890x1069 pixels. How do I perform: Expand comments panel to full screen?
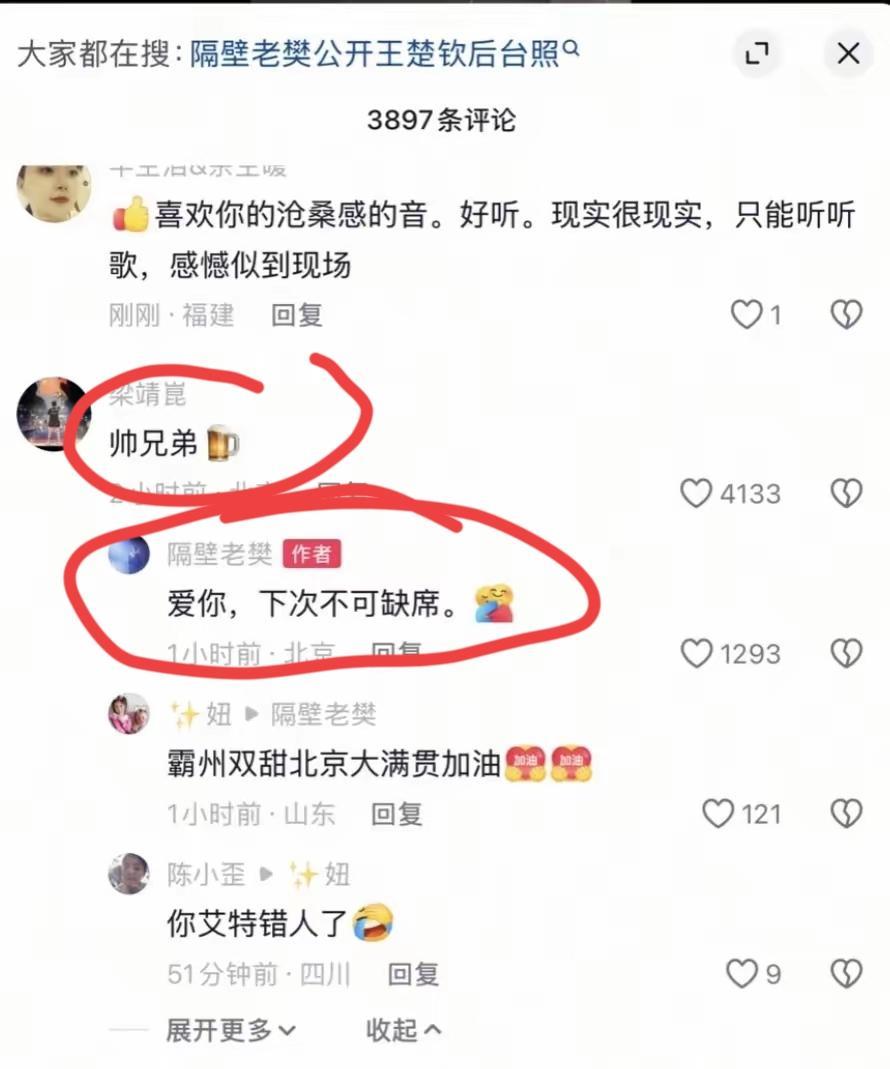coord(757,52)
